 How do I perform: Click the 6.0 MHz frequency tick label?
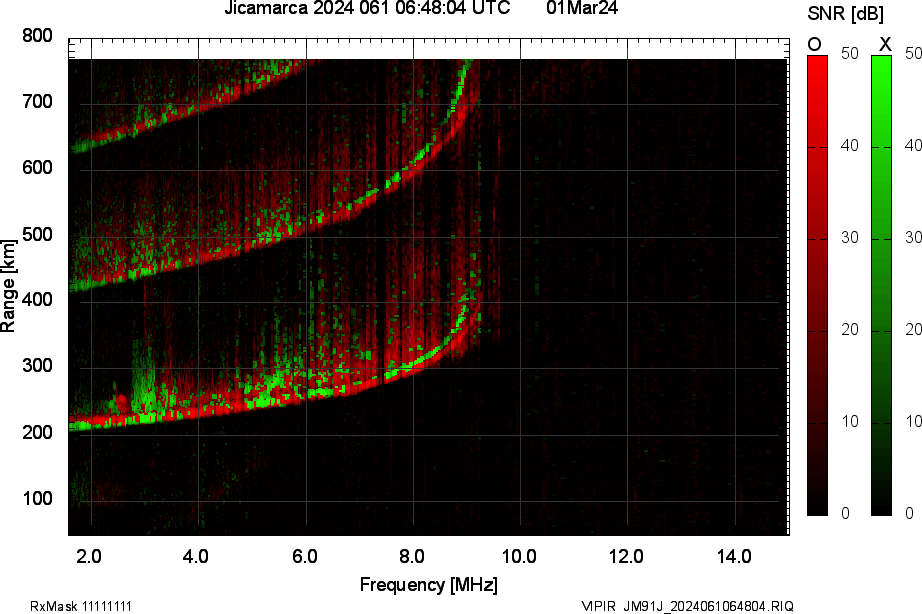[305, 556]
